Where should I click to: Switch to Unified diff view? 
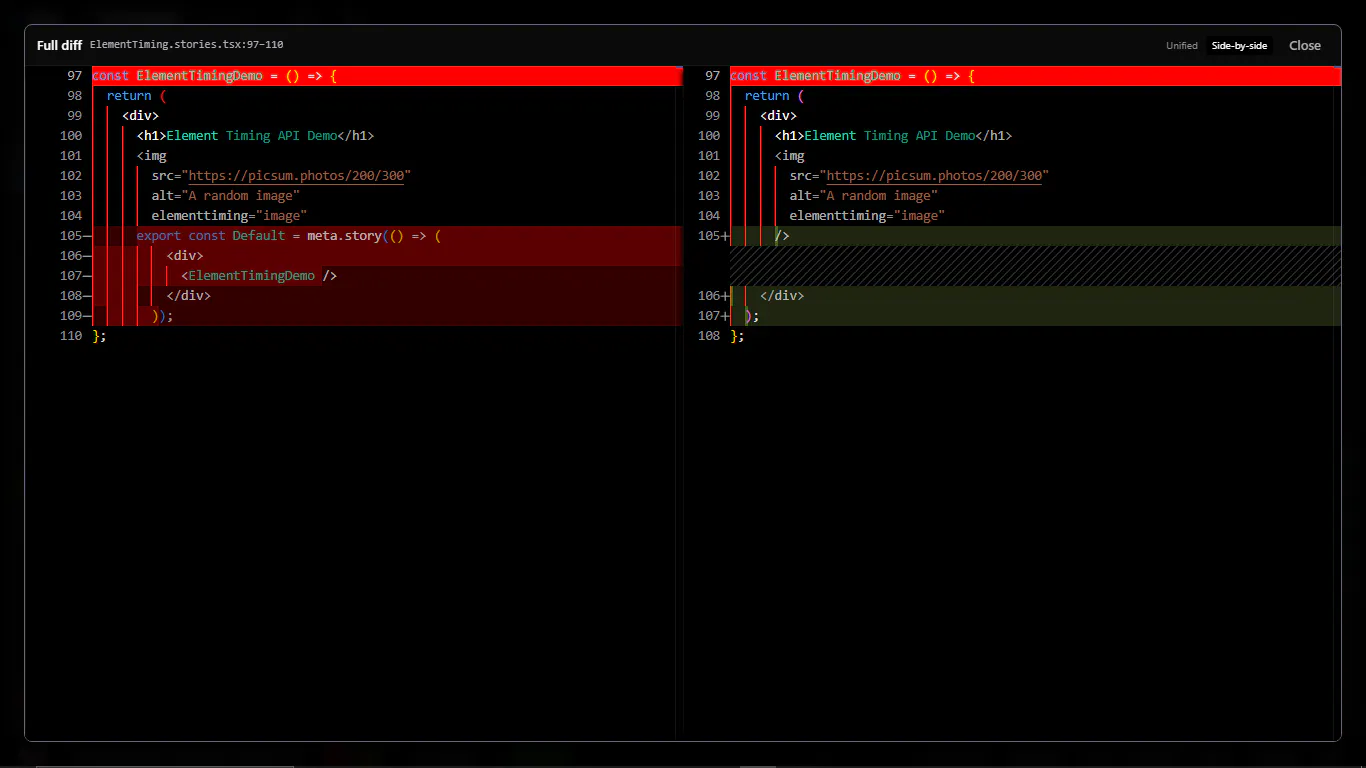click(x=1181, y=46)
